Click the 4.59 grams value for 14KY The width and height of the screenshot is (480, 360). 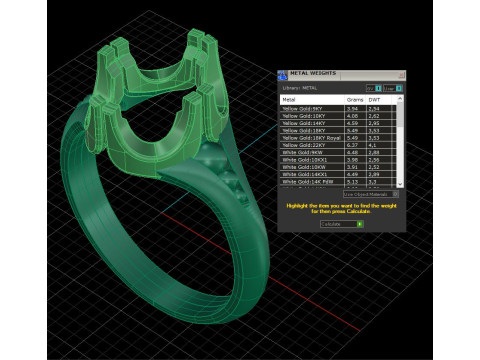352,123
